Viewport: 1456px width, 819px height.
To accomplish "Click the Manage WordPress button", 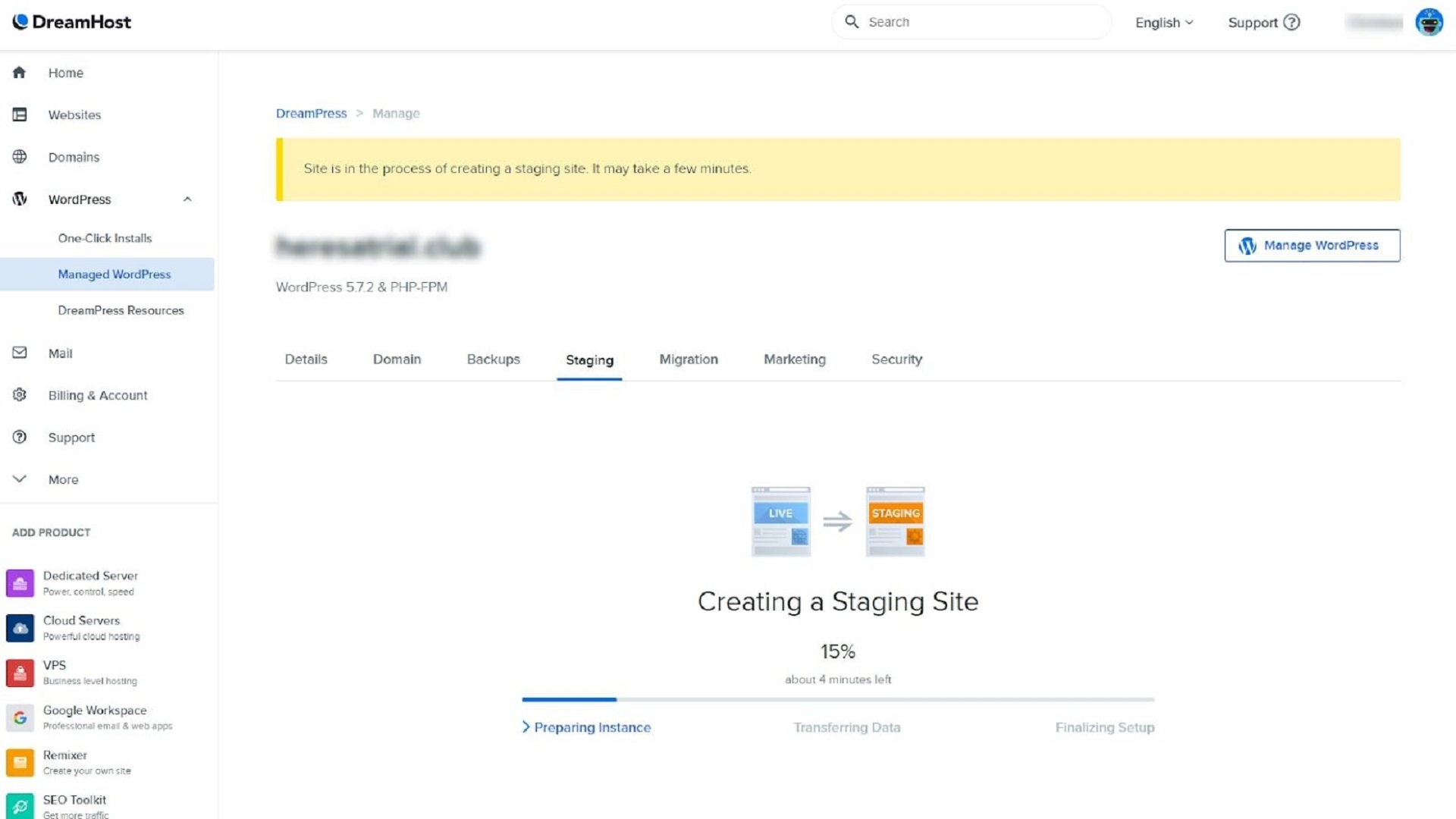I will [1311, 245].
